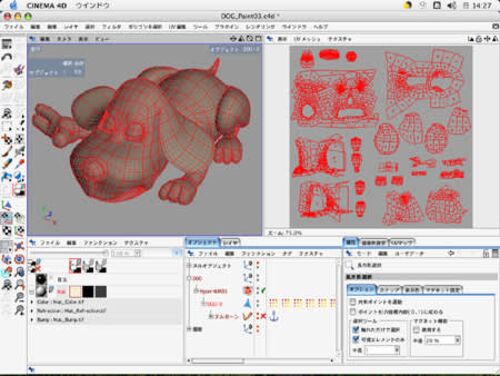Image resolution: width=500 pixels, height=376 pixels.
Task: Expand the Color channel texture row
Action: (x=32, y=302)
